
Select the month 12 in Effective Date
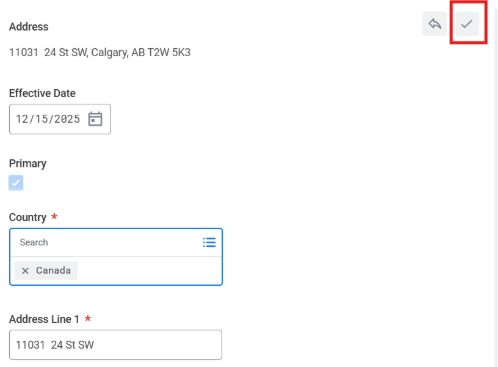click(22, 119)
